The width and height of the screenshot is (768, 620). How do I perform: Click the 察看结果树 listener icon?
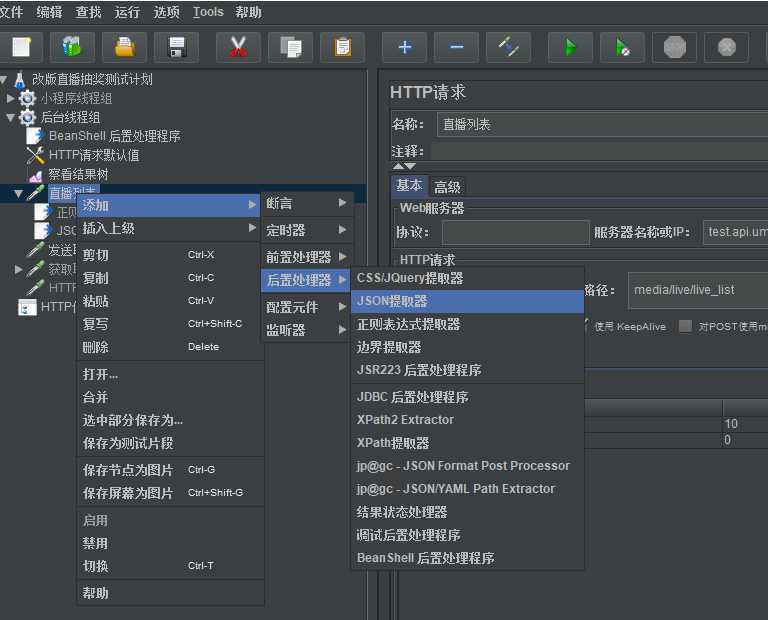coord(35,175)
